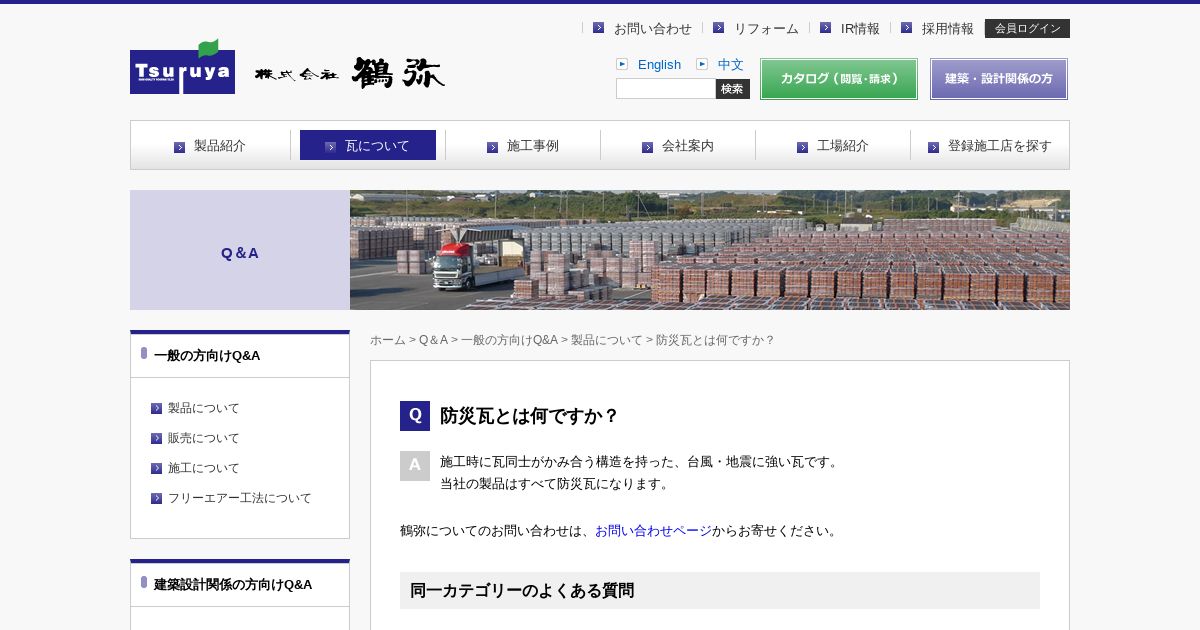Click arrow icon next to 工場紹介
This screenshot has width=1200, height=630.
(x=803, y=147)
